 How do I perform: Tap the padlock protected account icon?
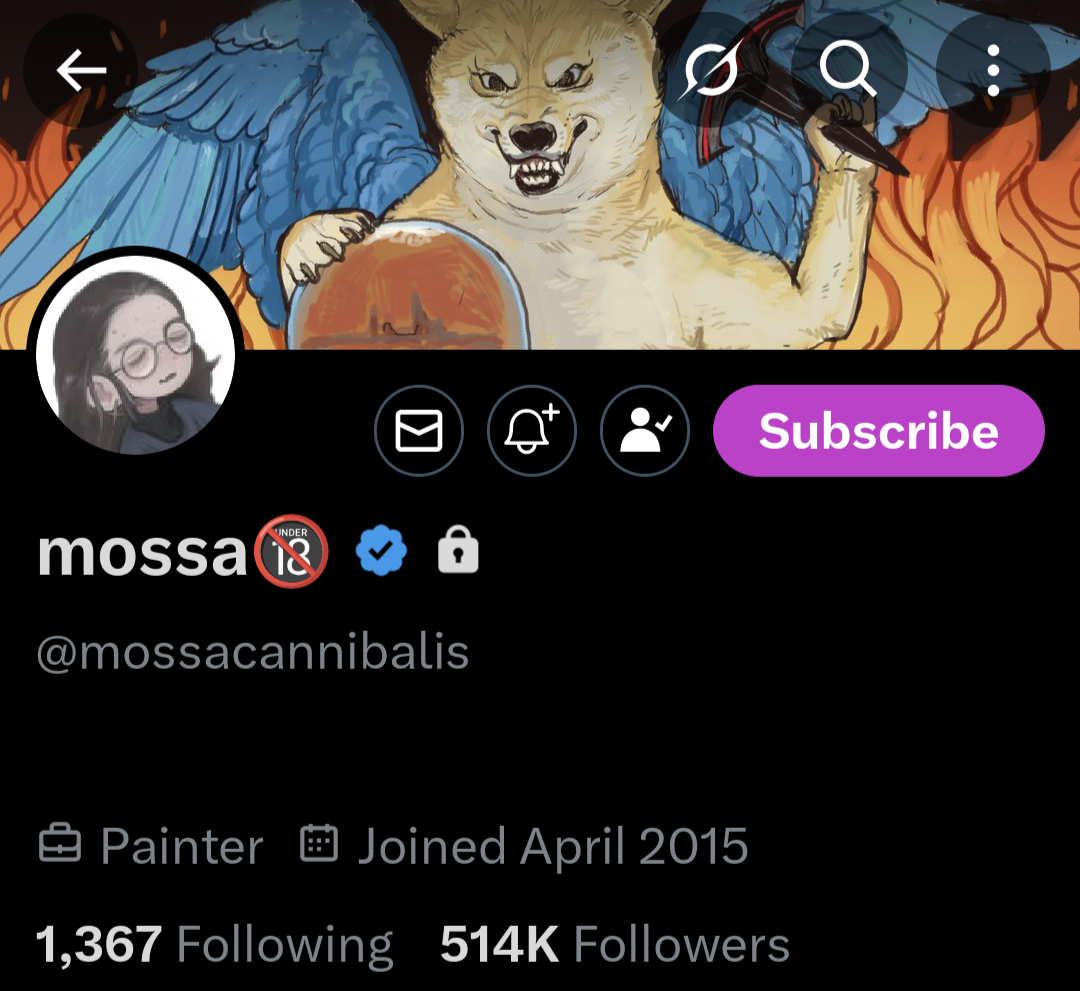[458, 550]
